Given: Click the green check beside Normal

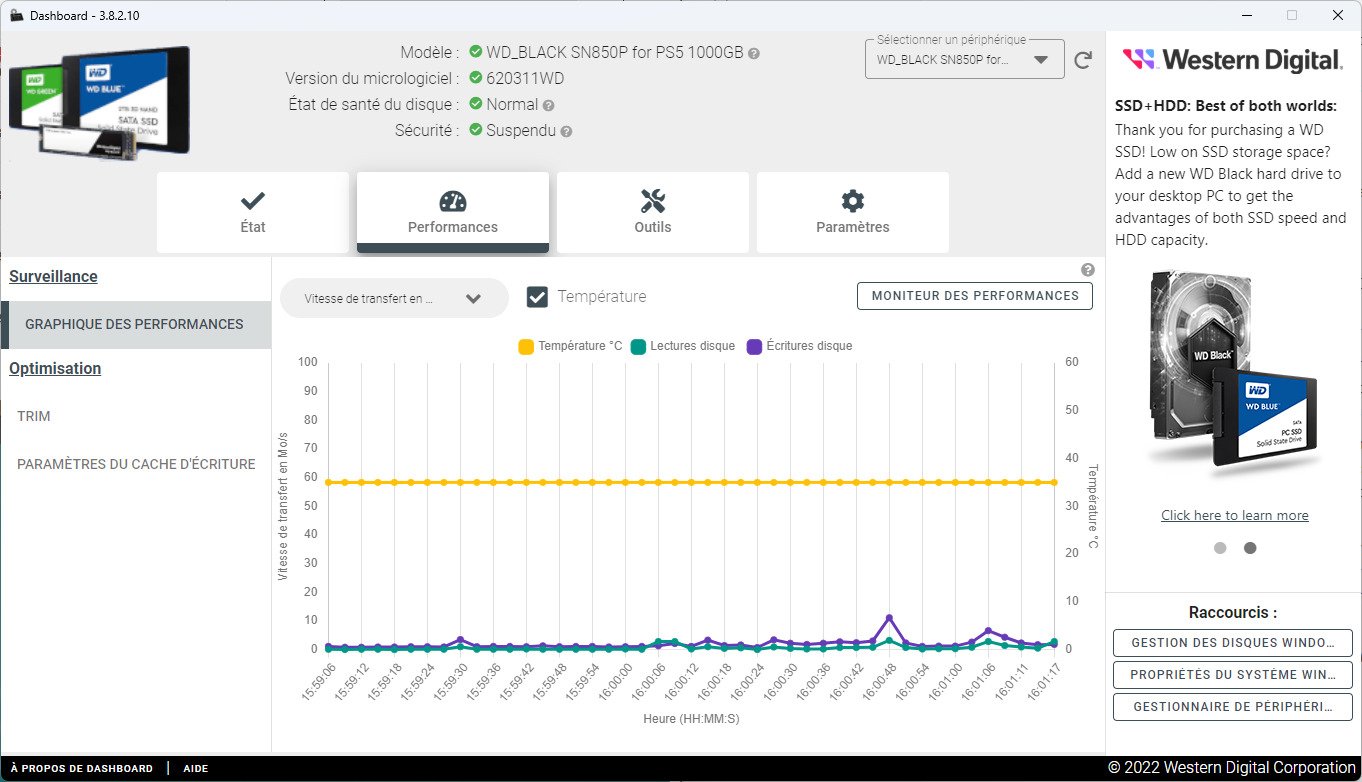Looking at the screenshot, I should tap(476, 104).
